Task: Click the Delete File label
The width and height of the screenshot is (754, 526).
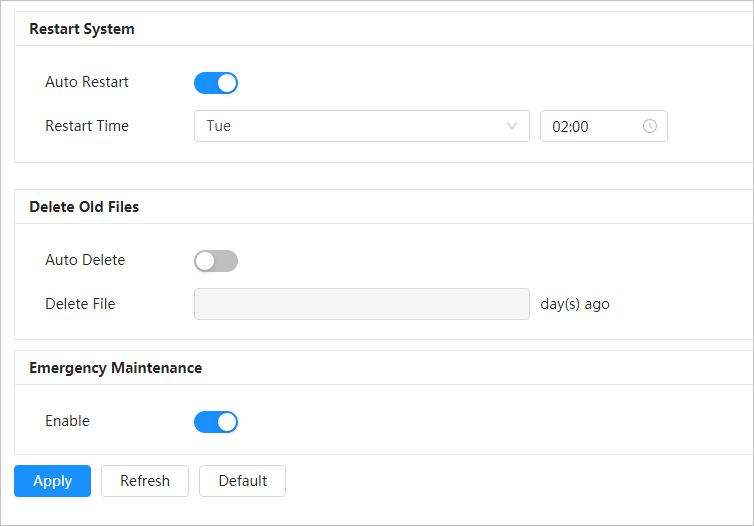Action: pyautogui.click(x=80, y=304)
